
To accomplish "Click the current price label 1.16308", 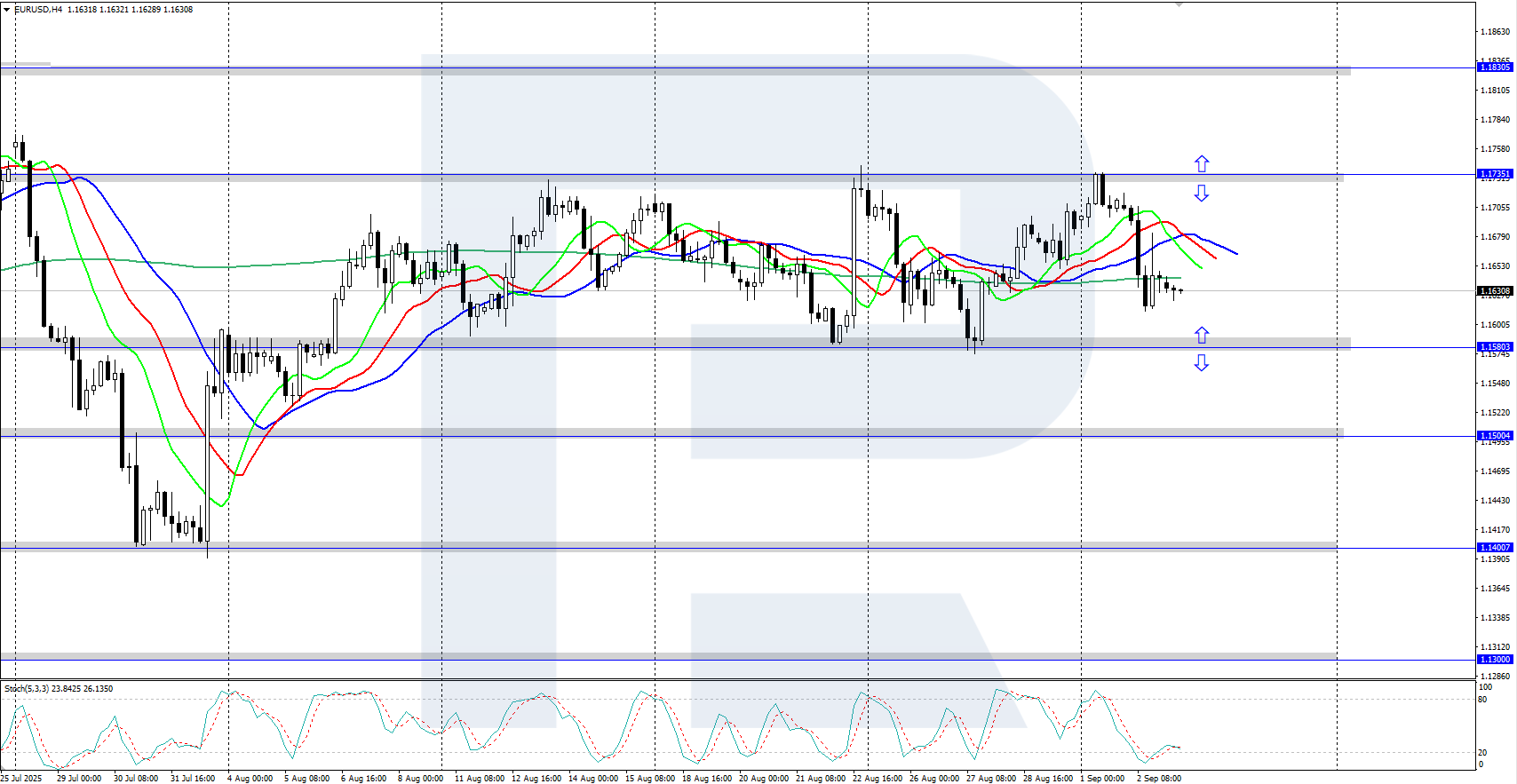I will point(1494,291).
